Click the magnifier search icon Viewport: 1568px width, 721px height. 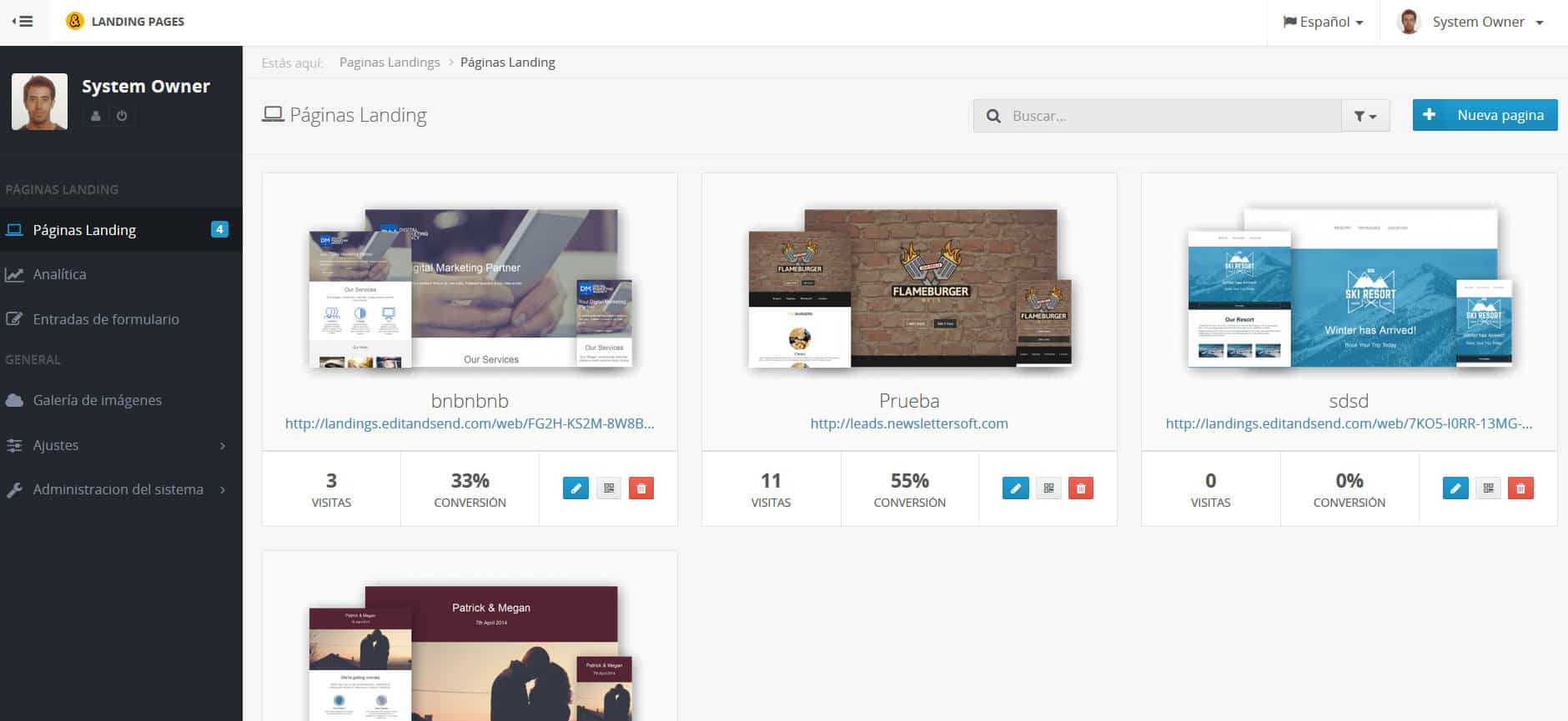click(993, 116)
